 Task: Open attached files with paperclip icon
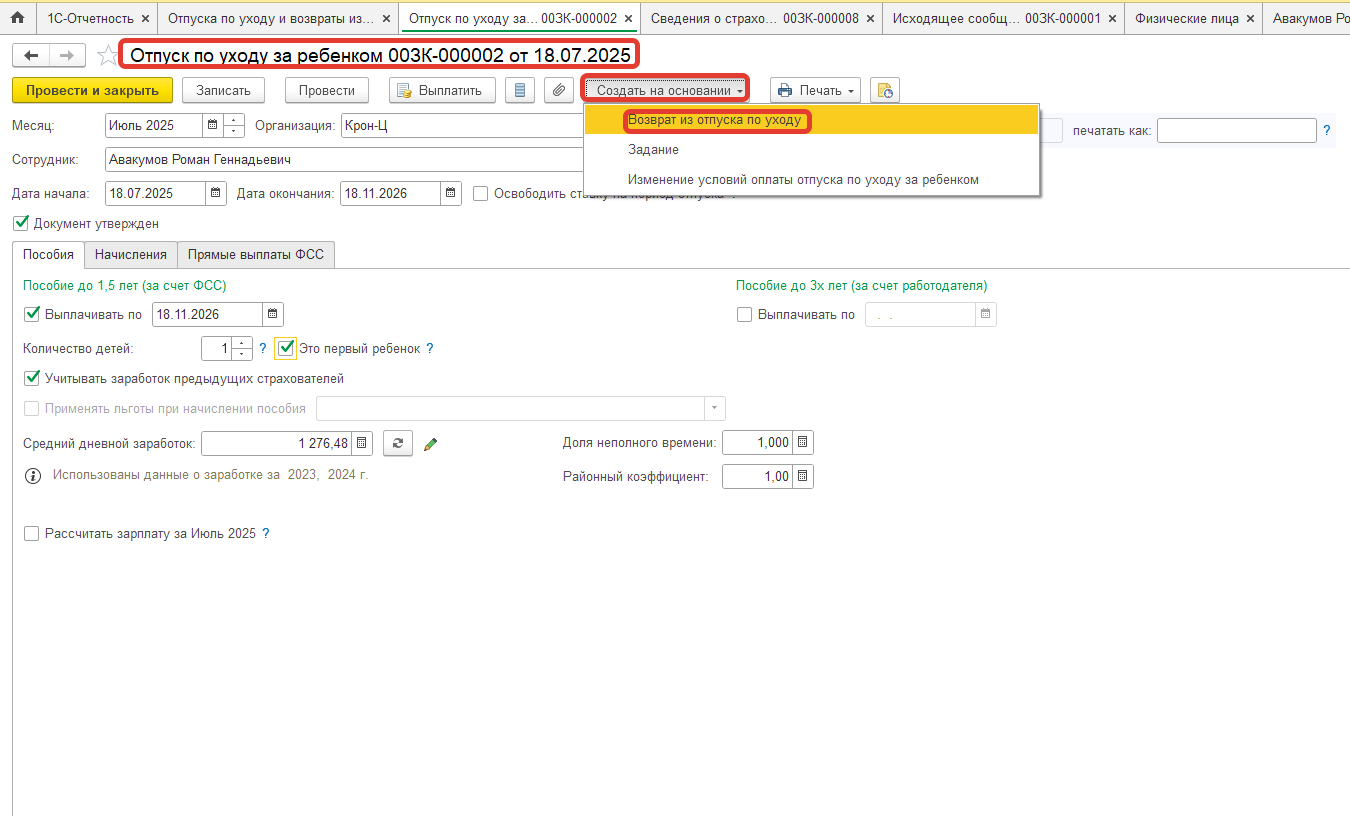pos(558,90)
